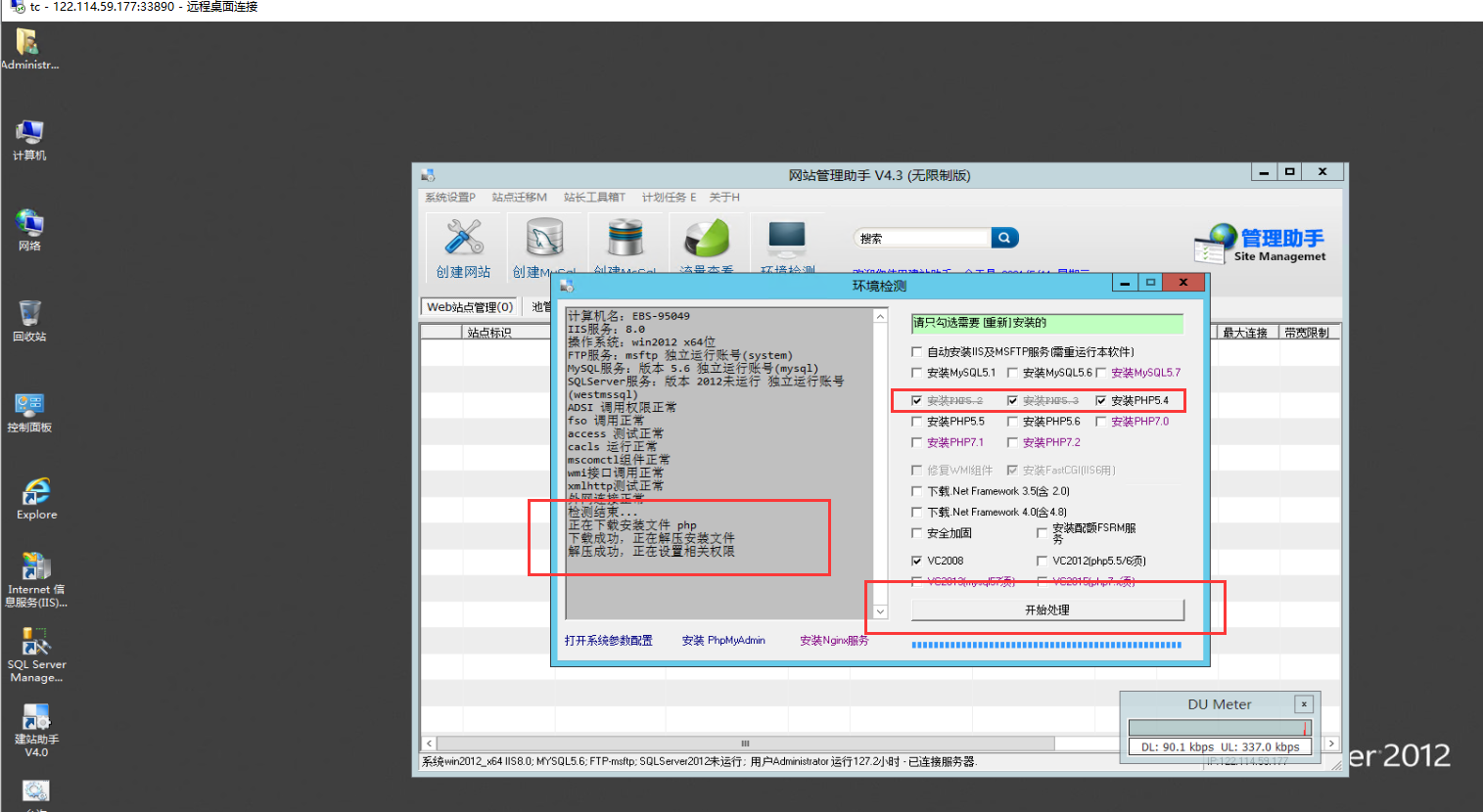Click the DL: 90.1 kbps readout
This screenshot has width=1483, height=812.
1178,747
